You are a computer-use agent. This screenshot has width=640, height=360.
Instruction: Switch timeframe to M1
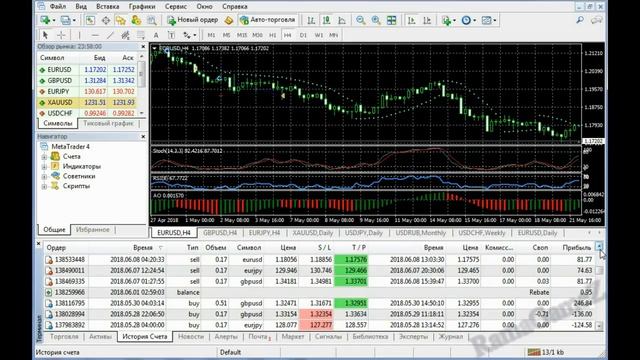[x=211, y=35]
